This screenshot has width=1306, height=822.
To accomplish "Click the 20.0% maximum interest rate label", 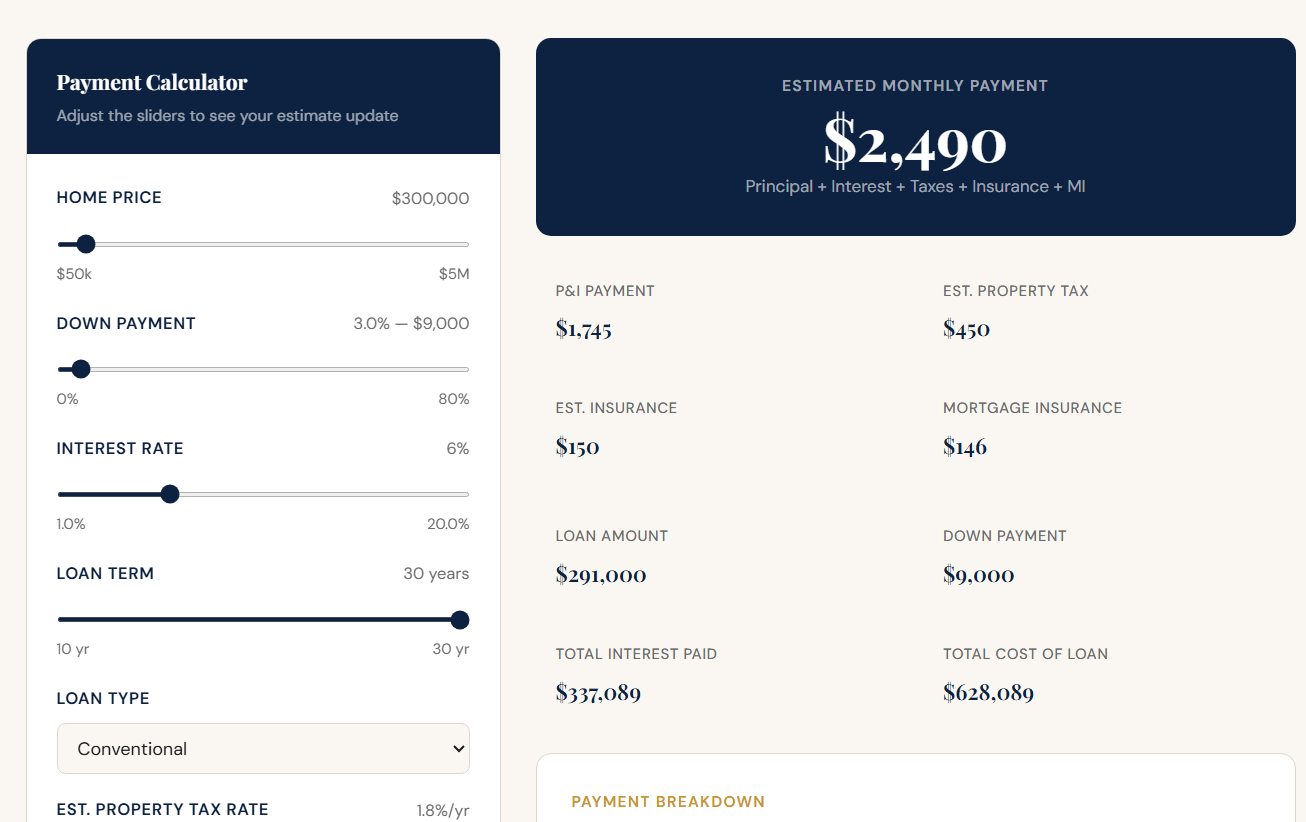I will [448, 524].
